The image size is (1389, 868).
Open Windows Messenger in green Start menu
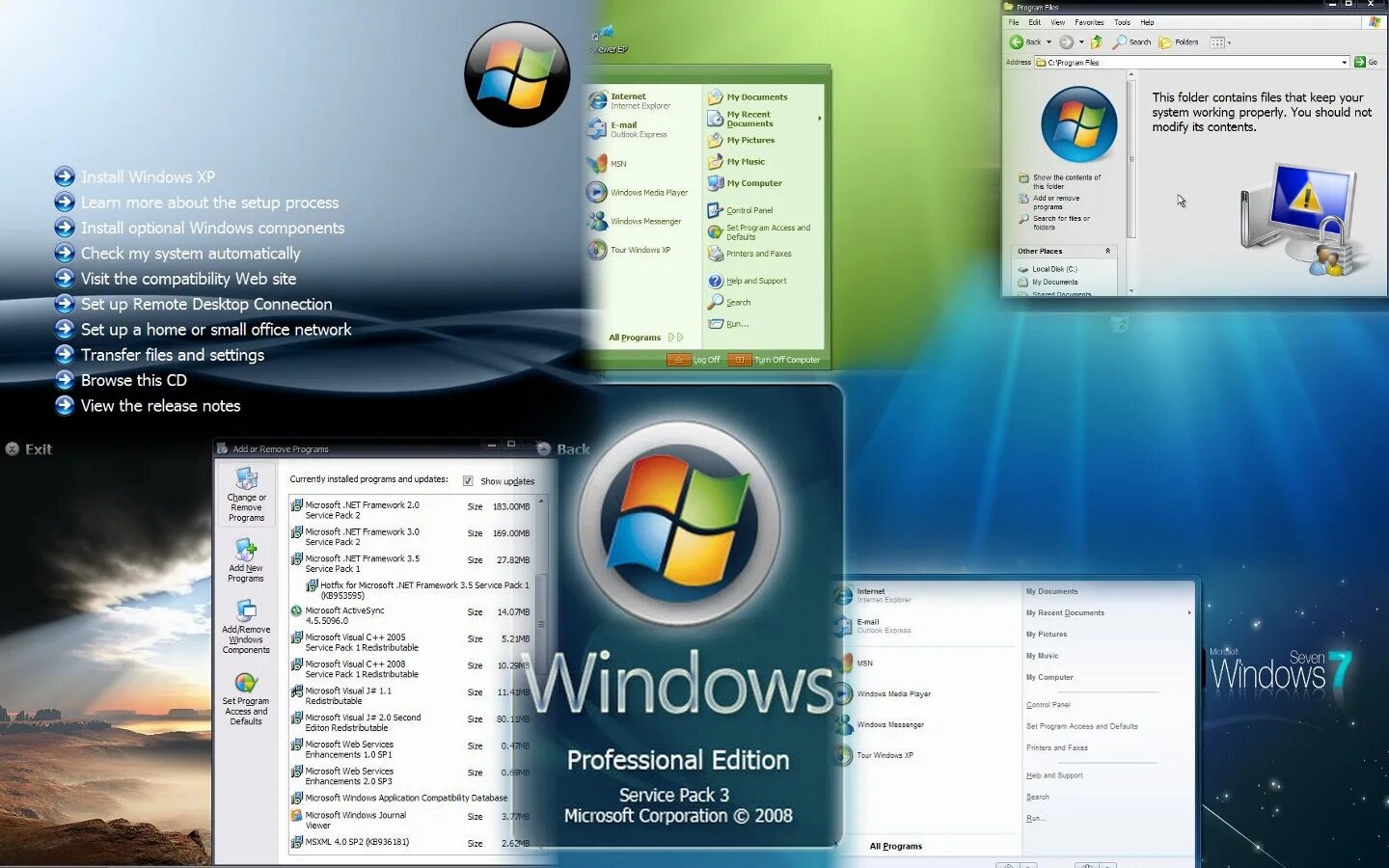coord(635,221)
